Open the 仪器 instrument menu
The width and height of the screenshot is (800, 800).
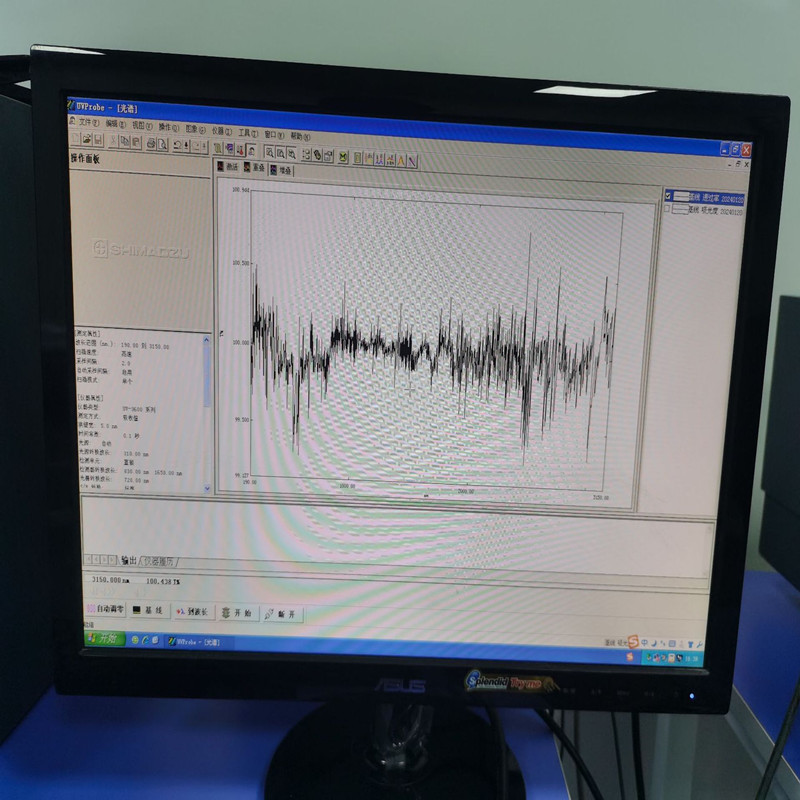click(x=220, y=130)
